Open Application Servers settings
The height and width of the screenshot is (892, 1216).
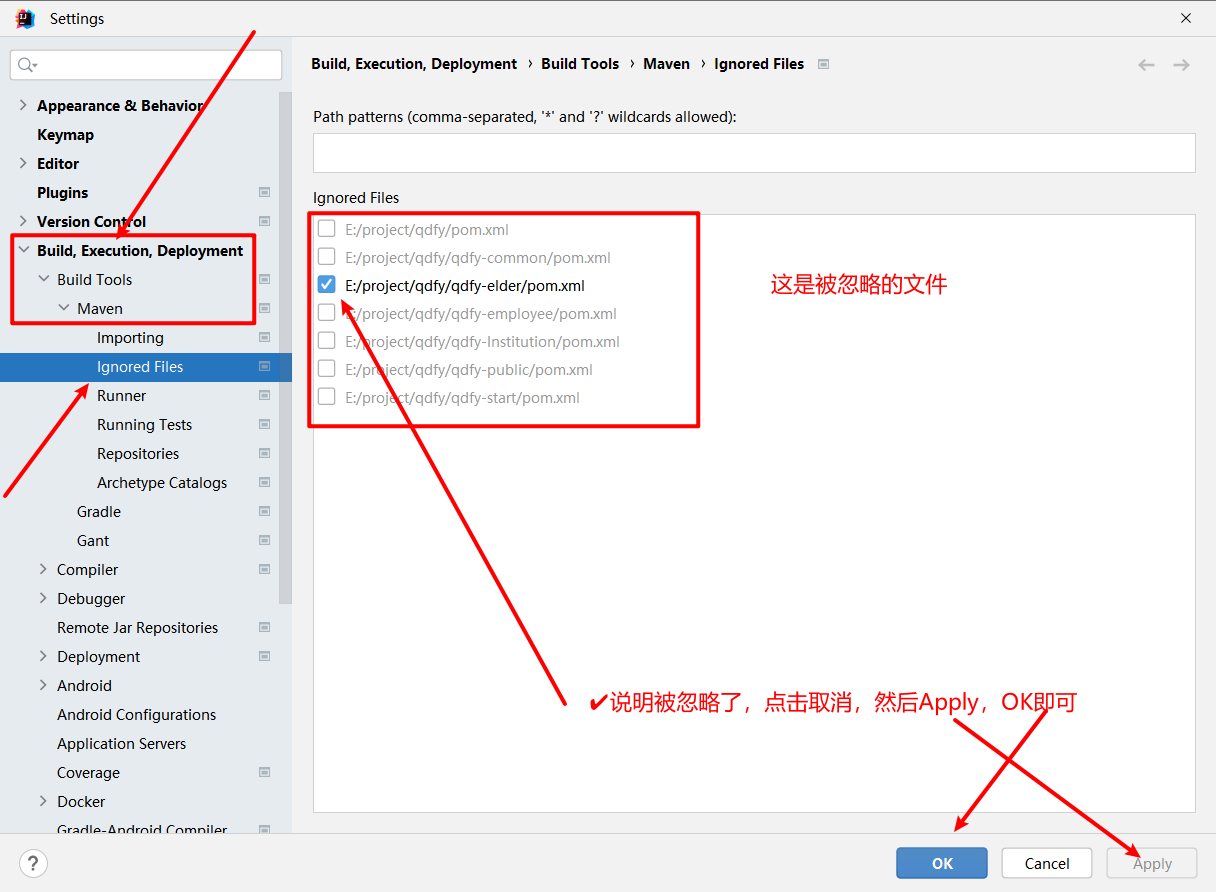(x=121, y=743)
